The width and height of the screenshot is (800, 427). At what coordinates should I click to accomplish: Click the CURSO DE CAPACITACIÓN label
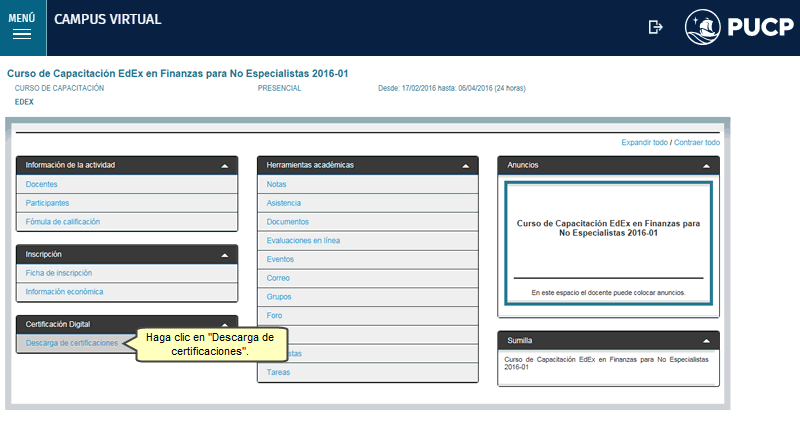[x=59, y=88]
